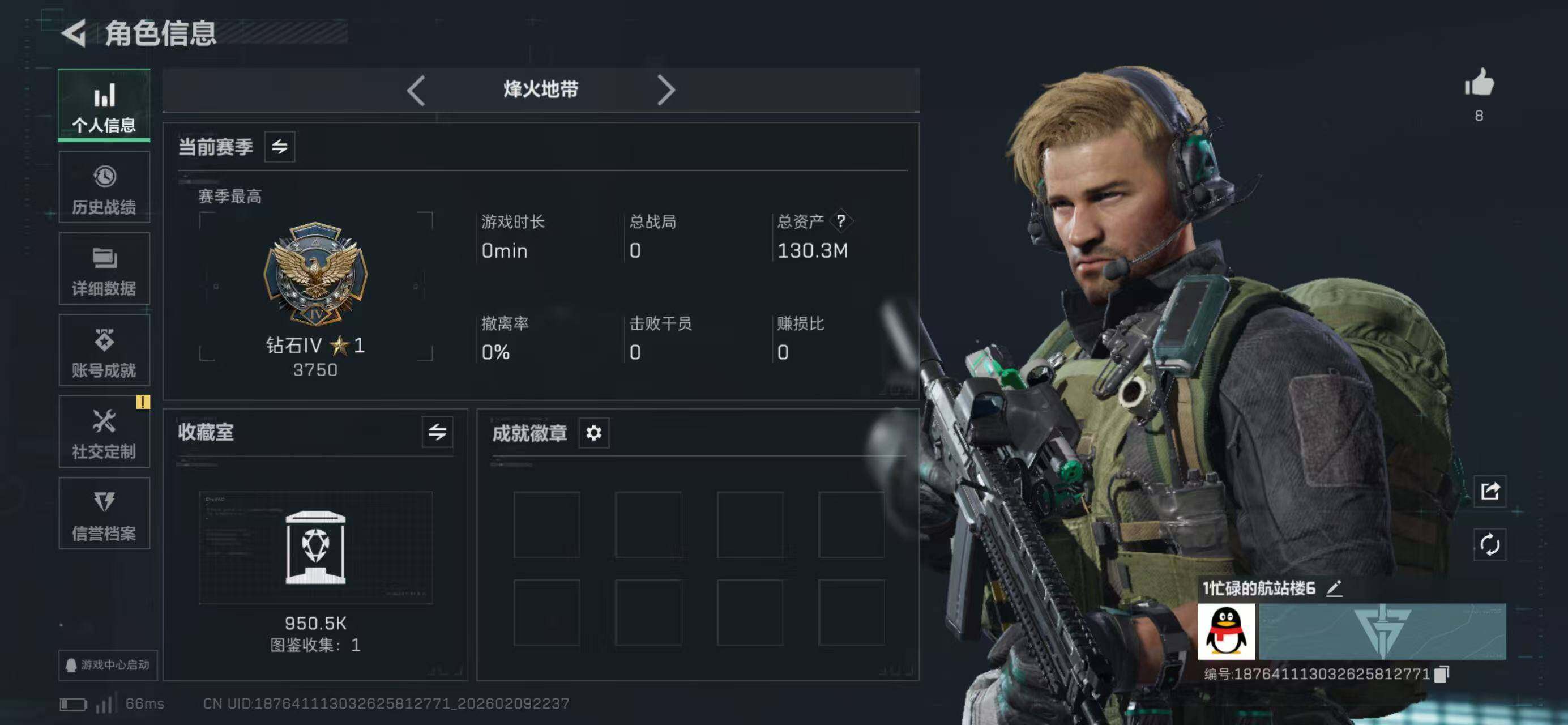Open the 总资产 question mark help
1568x725 pixels.
840,221
